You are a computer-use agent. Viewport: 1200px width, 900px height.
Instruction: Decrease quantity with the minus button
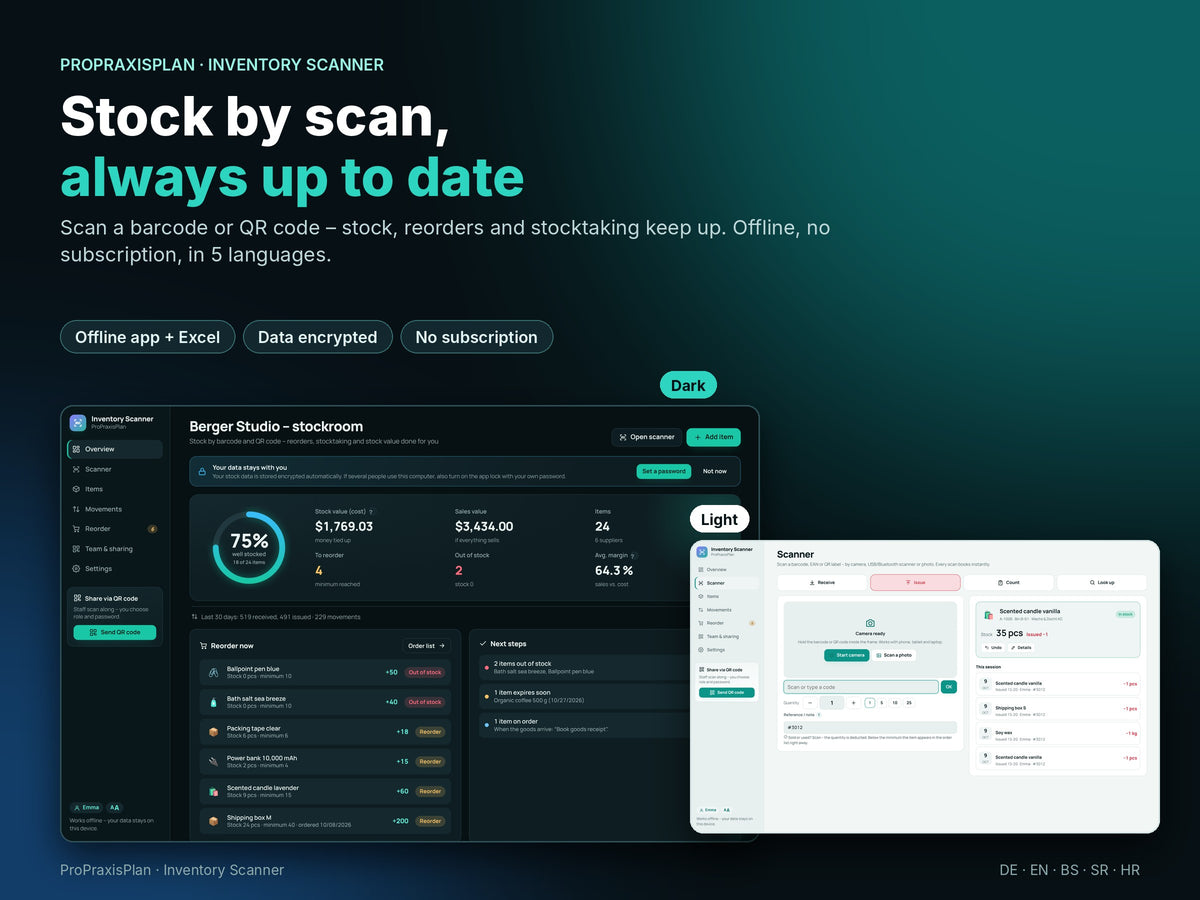point(810,703)
